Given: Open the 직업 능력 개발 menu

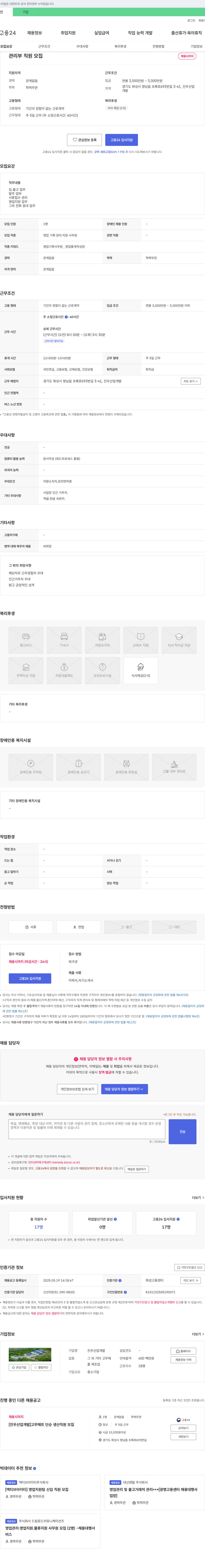Looking at the screenshot, I should point(140,33).
